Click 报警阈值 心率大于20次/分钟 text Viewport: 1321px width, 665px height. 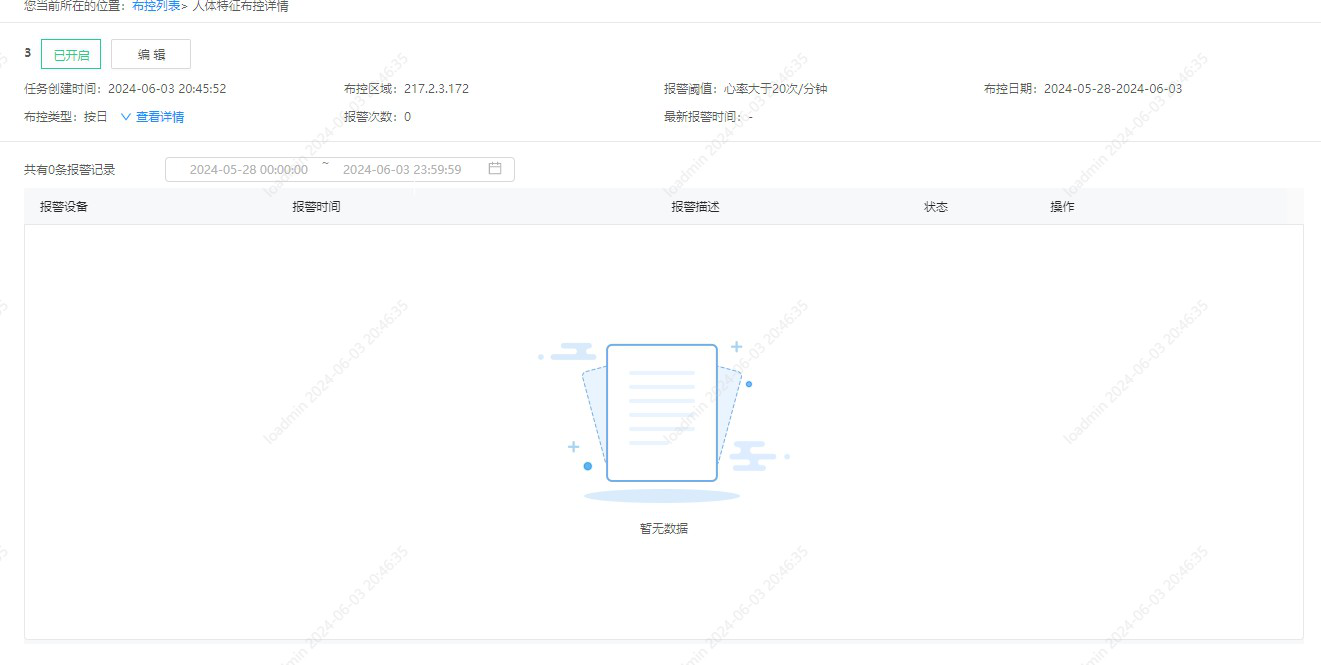coord(745,89)
